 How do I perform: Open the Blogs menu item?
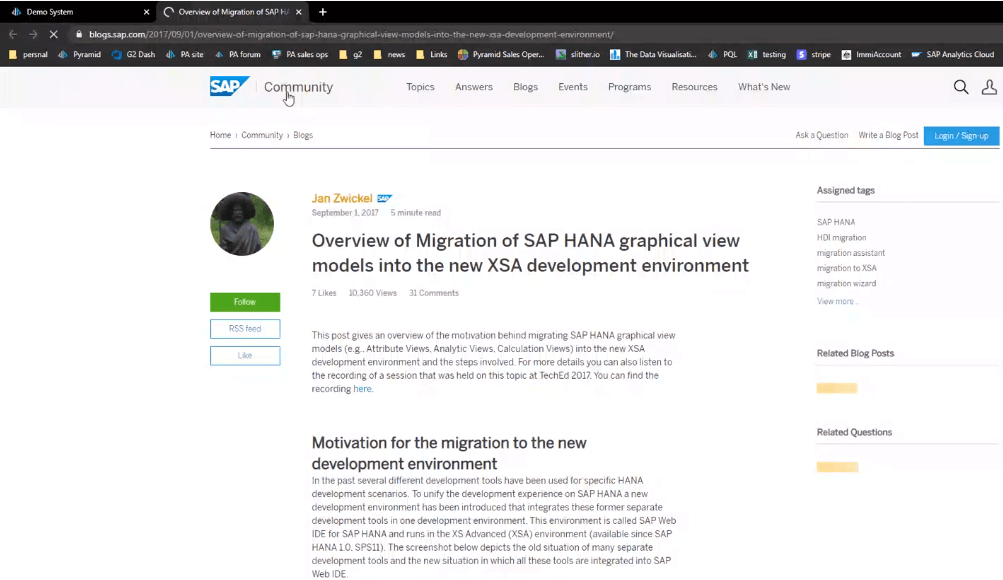click(x=525, y=87)
